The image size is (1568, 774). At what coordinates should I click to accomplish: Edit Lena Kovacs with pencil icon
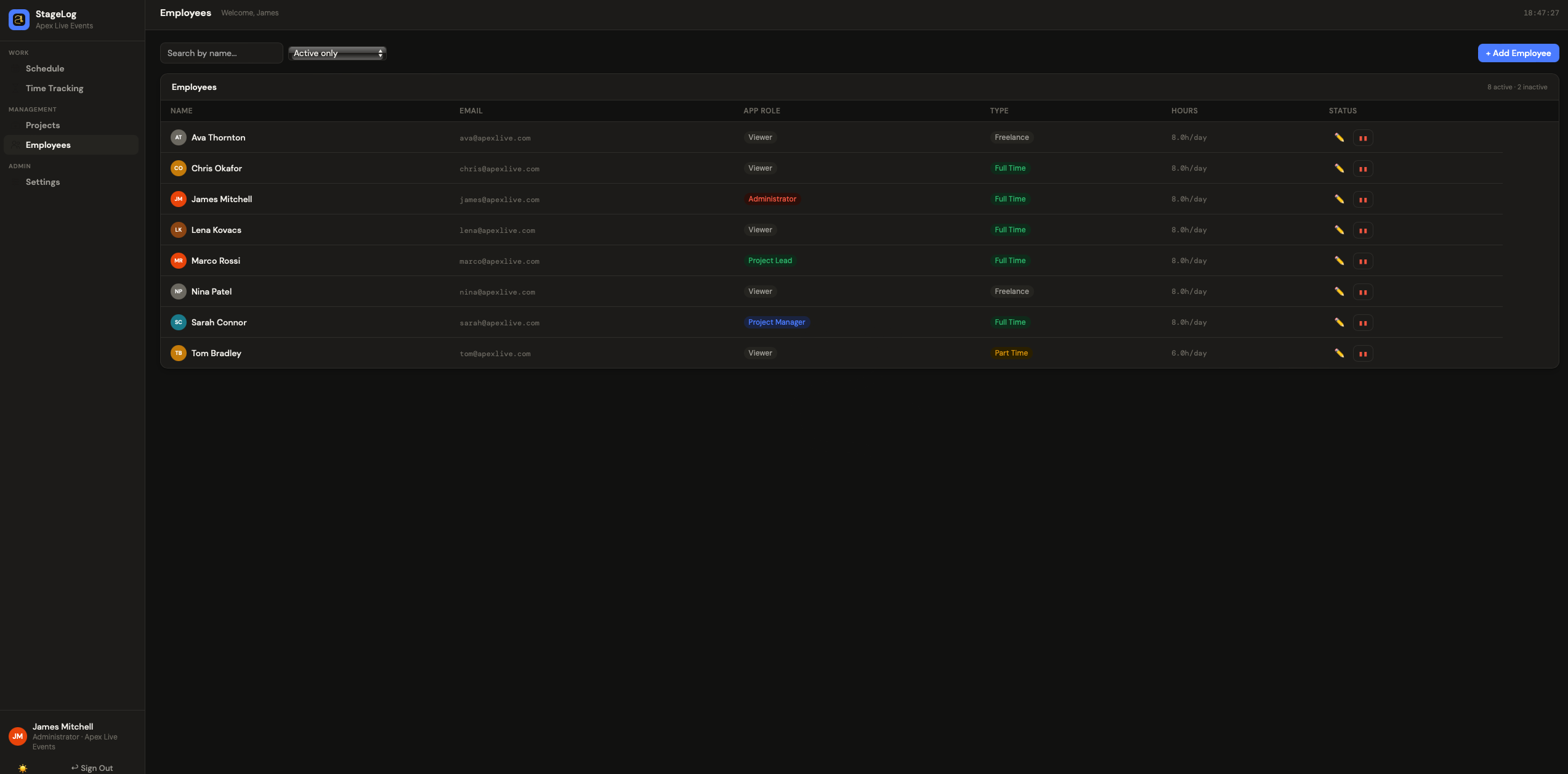(1339, 230)
